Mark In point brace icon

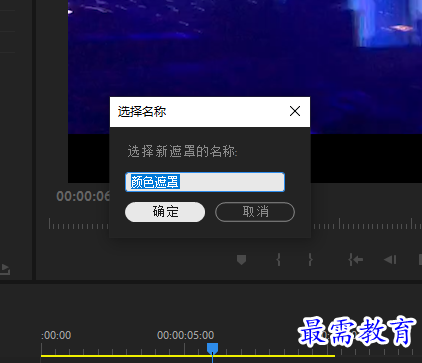(279, 259)
